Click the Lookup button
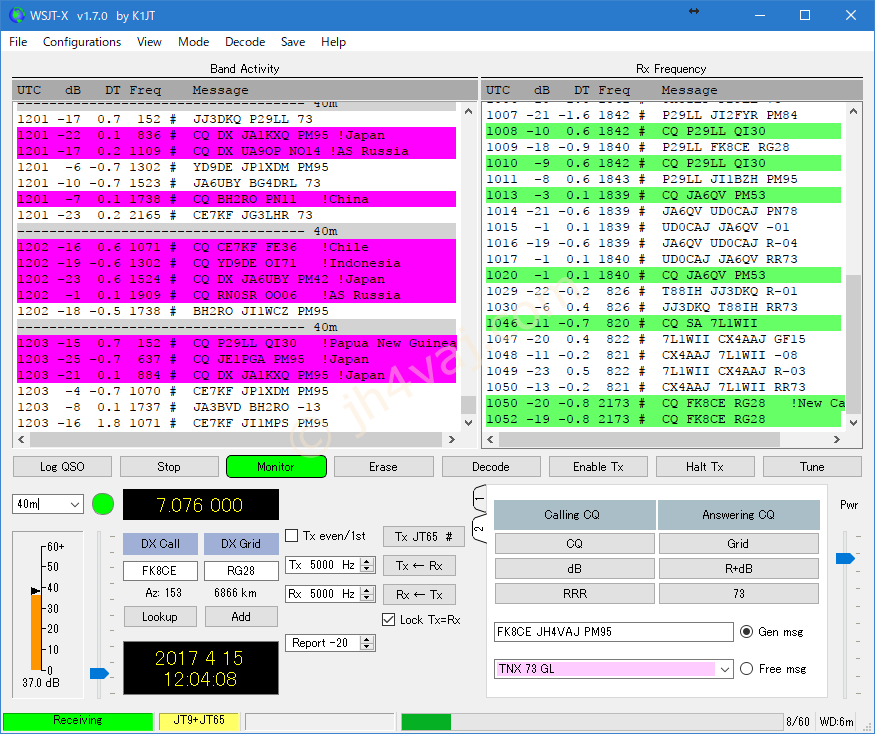The image size is (875, 734). [x=160, y=617]
